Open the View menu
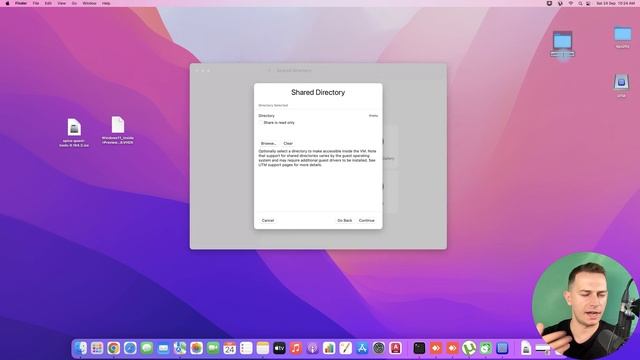Screen dimensions: 640x360 [x=62, y=3]
